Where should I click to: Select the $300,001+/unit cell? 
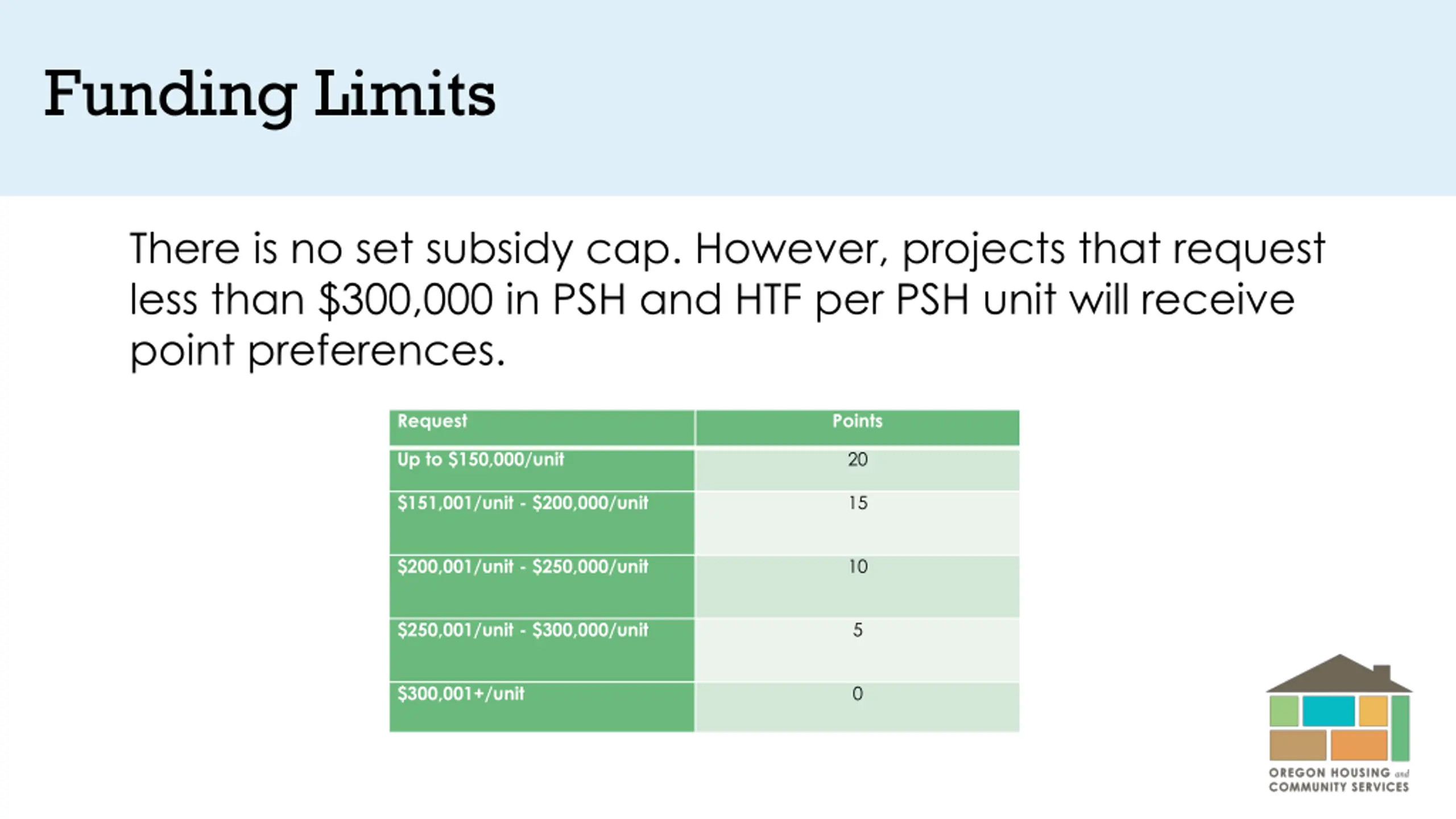click(541, 708)
